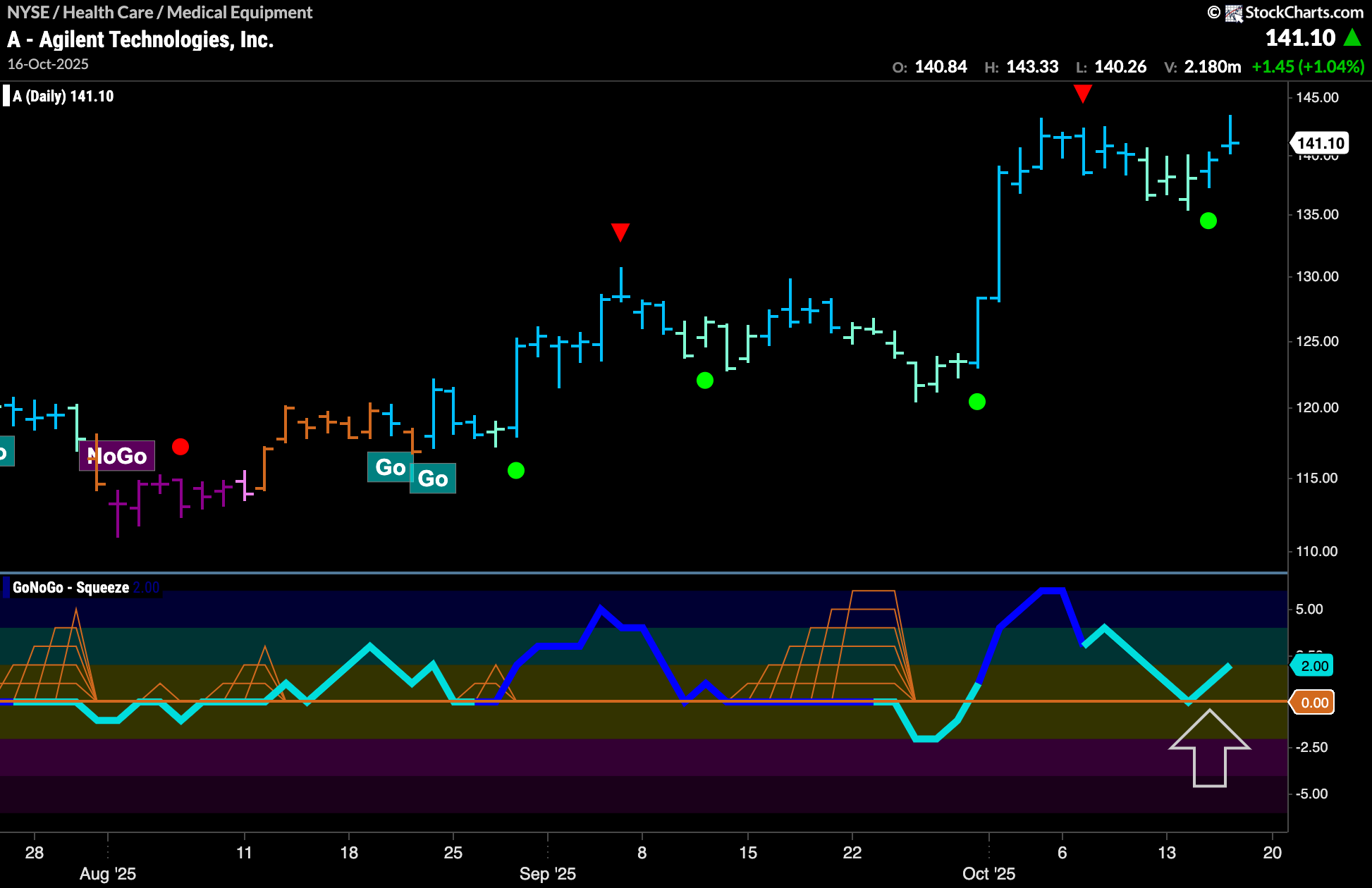Toggle the second 'Go' label below the first

pyautogui.click(x=432, y=479)
